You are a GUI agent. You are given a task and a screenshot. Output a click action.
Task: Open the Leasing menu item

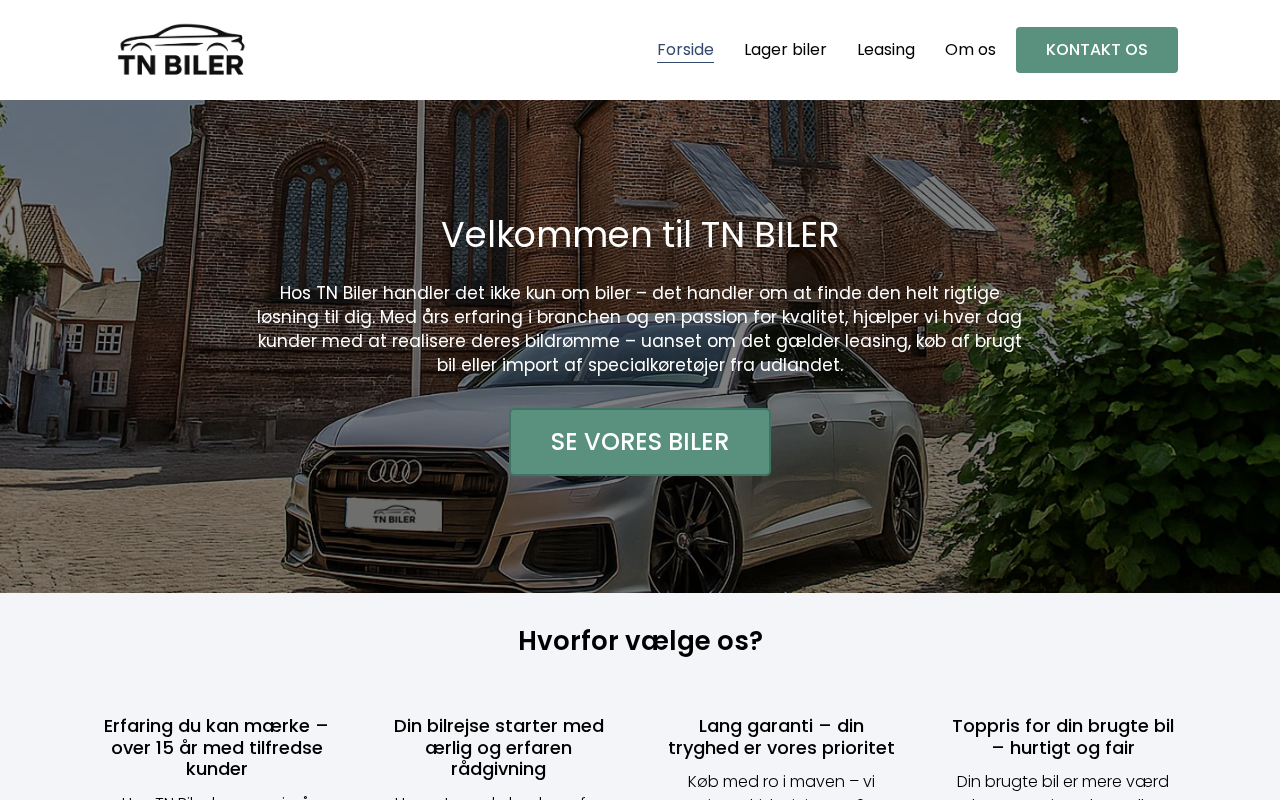tap(886, 50)
